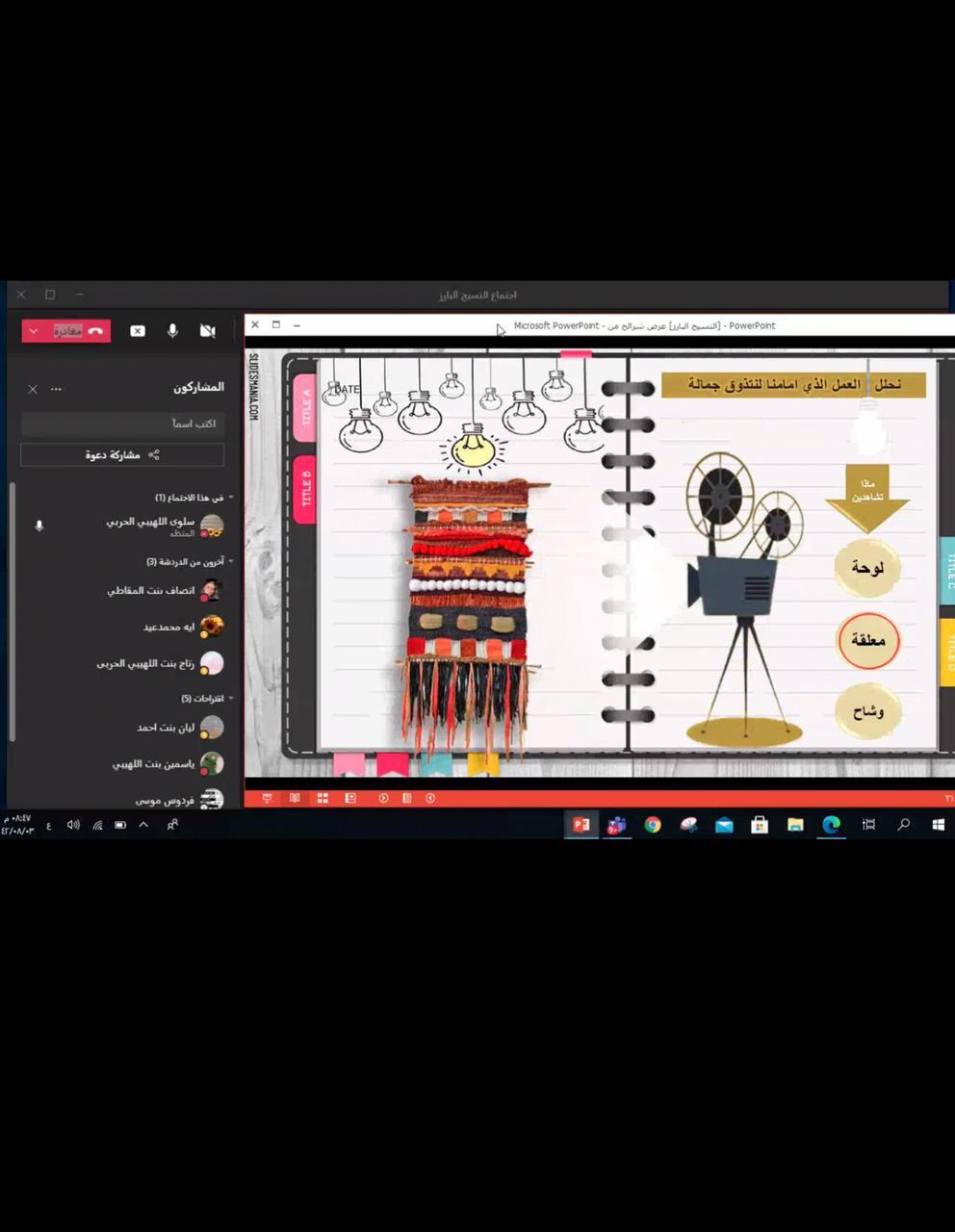
Task: Click the microphone icon beside سلوى اللهيبي الحربي
Action: [39, 526]
